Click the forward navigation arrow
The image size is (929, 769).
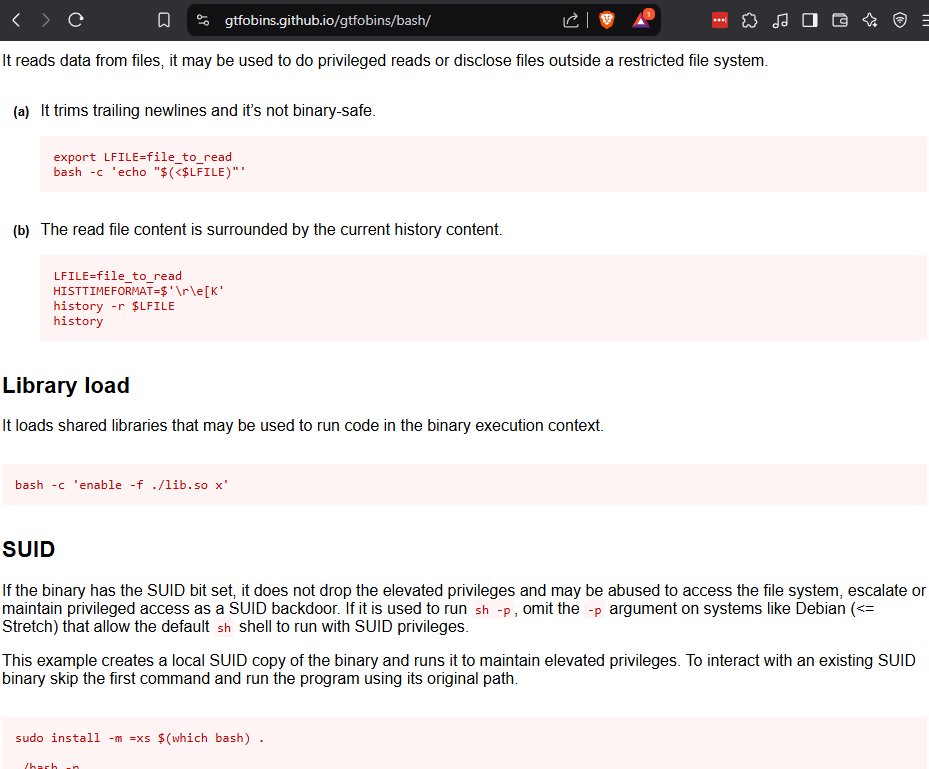pos(46,19)
